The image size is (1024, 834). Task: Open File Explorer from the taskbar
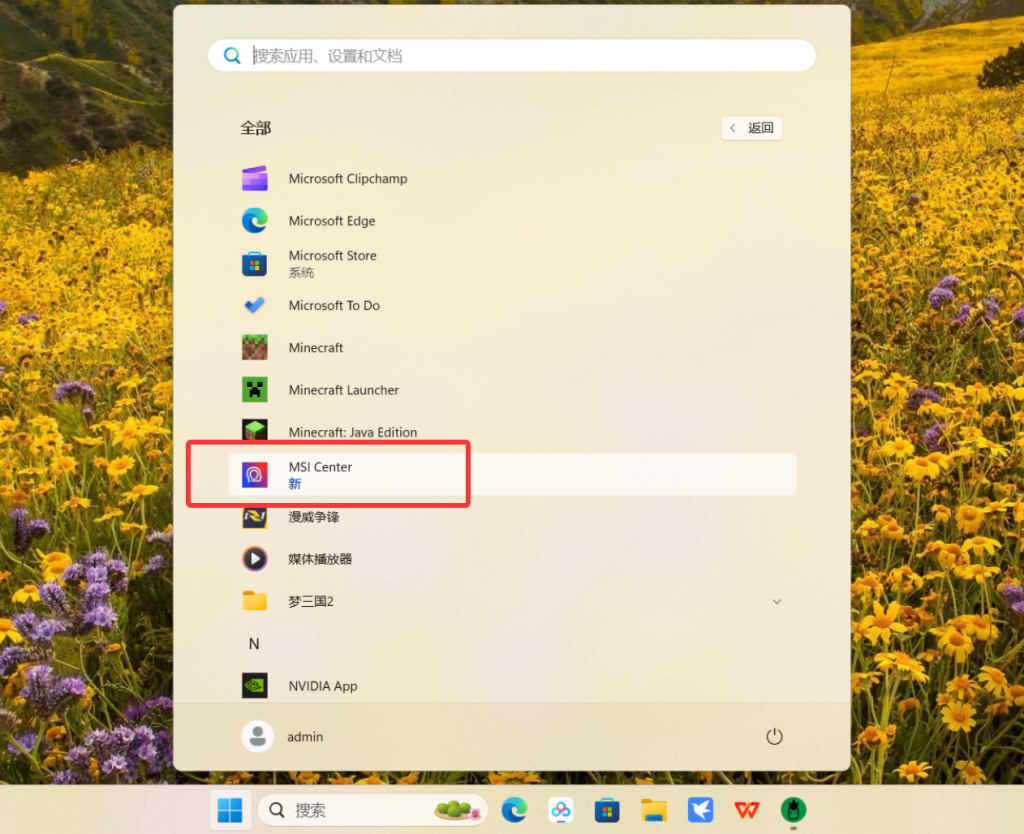coord(654,810)
